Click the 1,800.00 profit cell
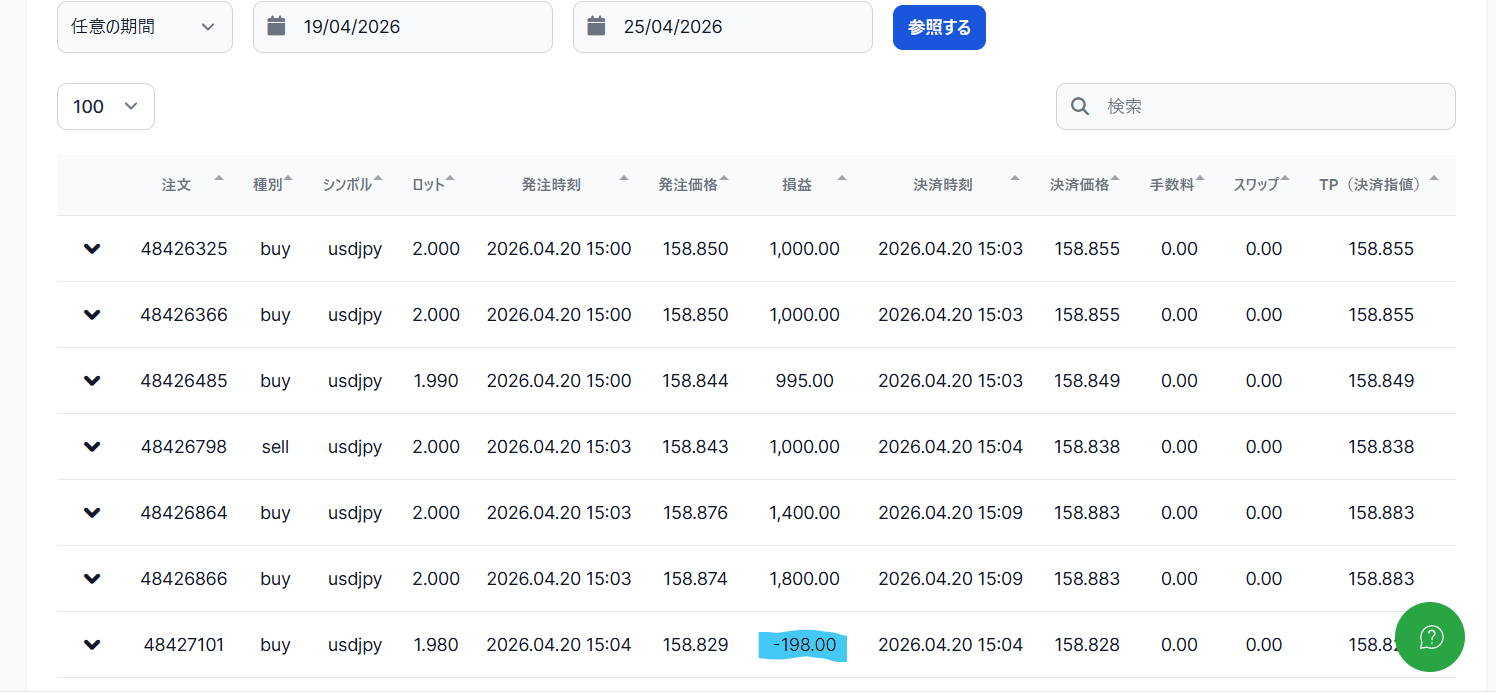This screenshot has width=1496, height=693. pyautogui.click(x=804, y=579)
